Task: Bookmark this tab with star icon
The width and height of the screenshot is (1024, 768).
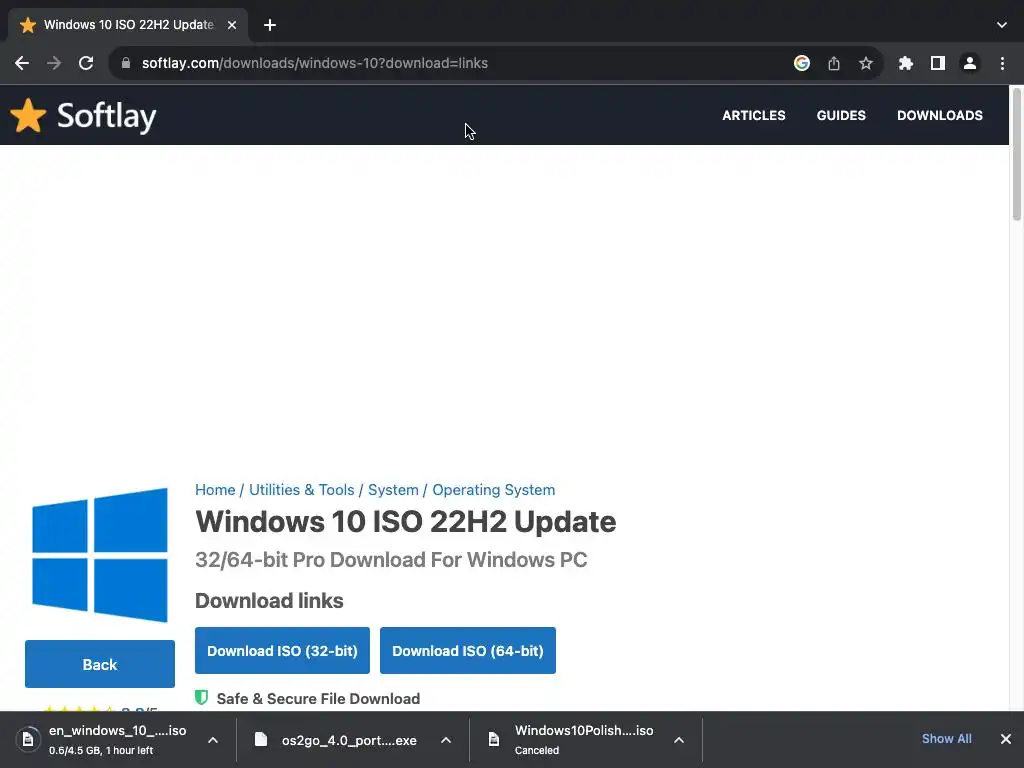Action: 866,63
